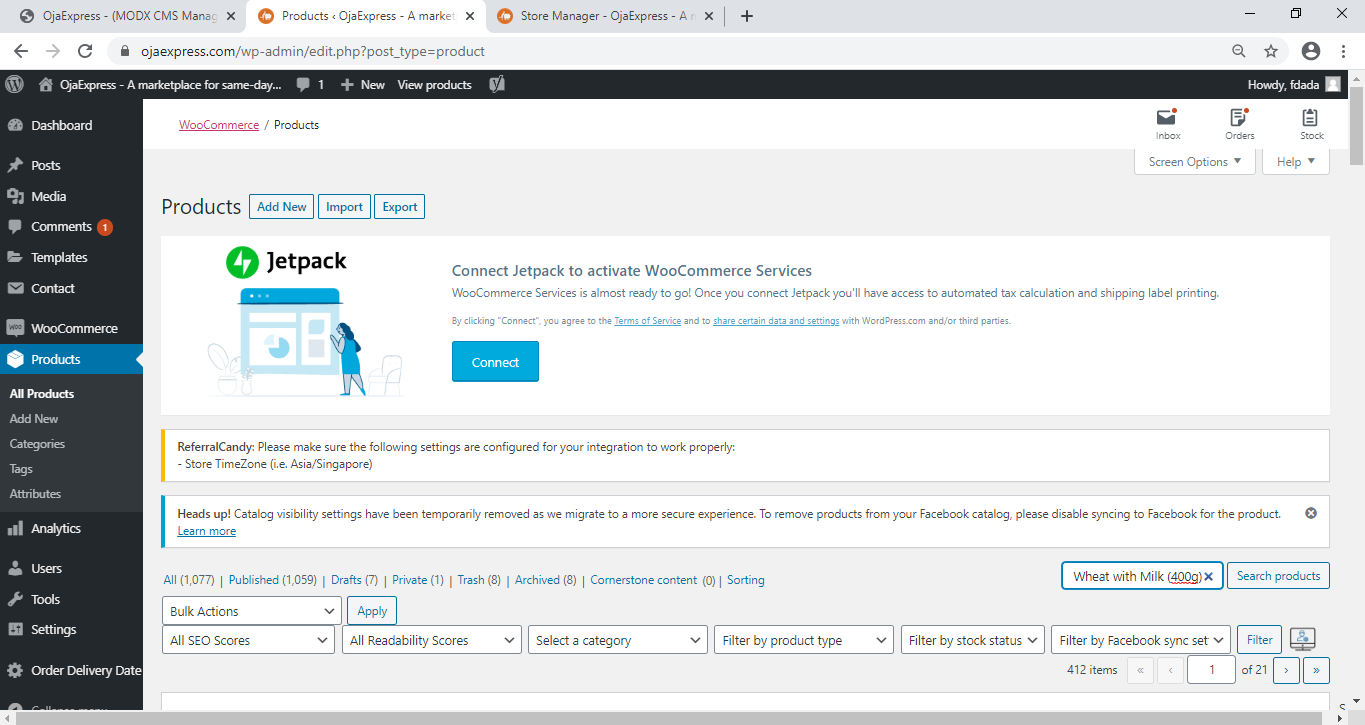Open the Filter by Facebook sync dropdown
Viewport: 1365px width, 725px height.
point(1141,640)
